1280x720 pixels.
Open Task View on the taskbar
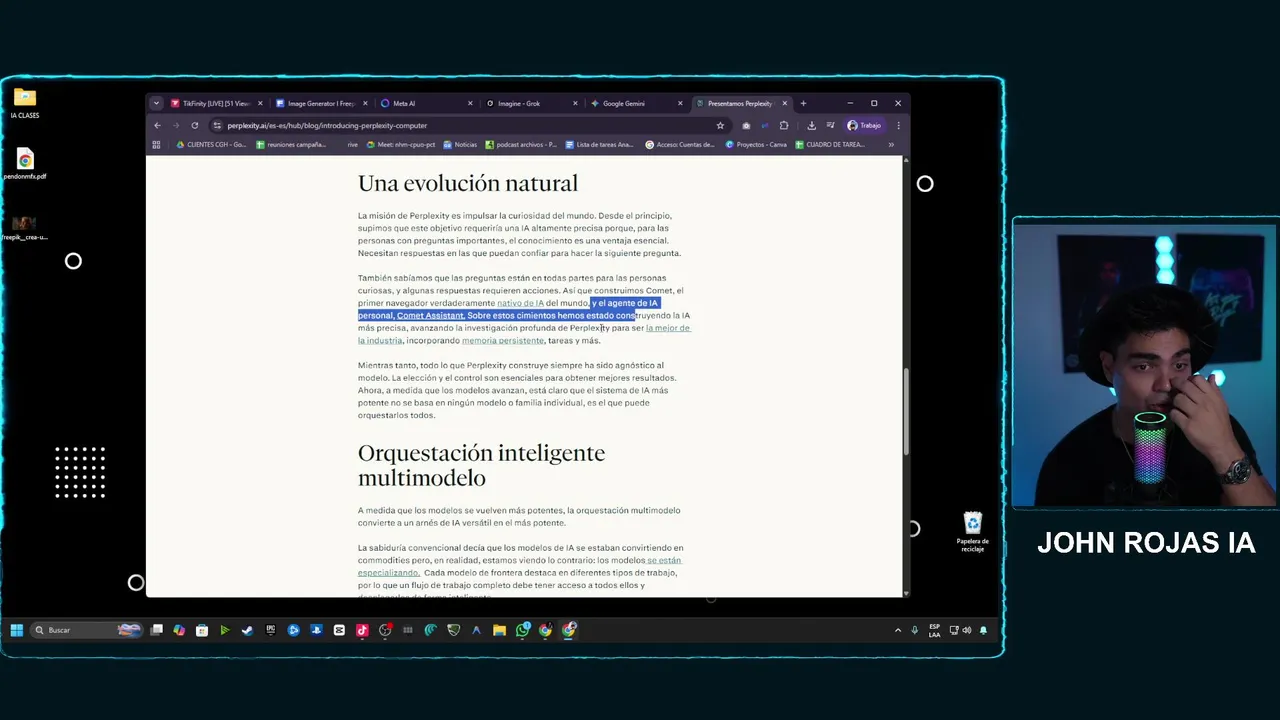[x=157, y=630]
